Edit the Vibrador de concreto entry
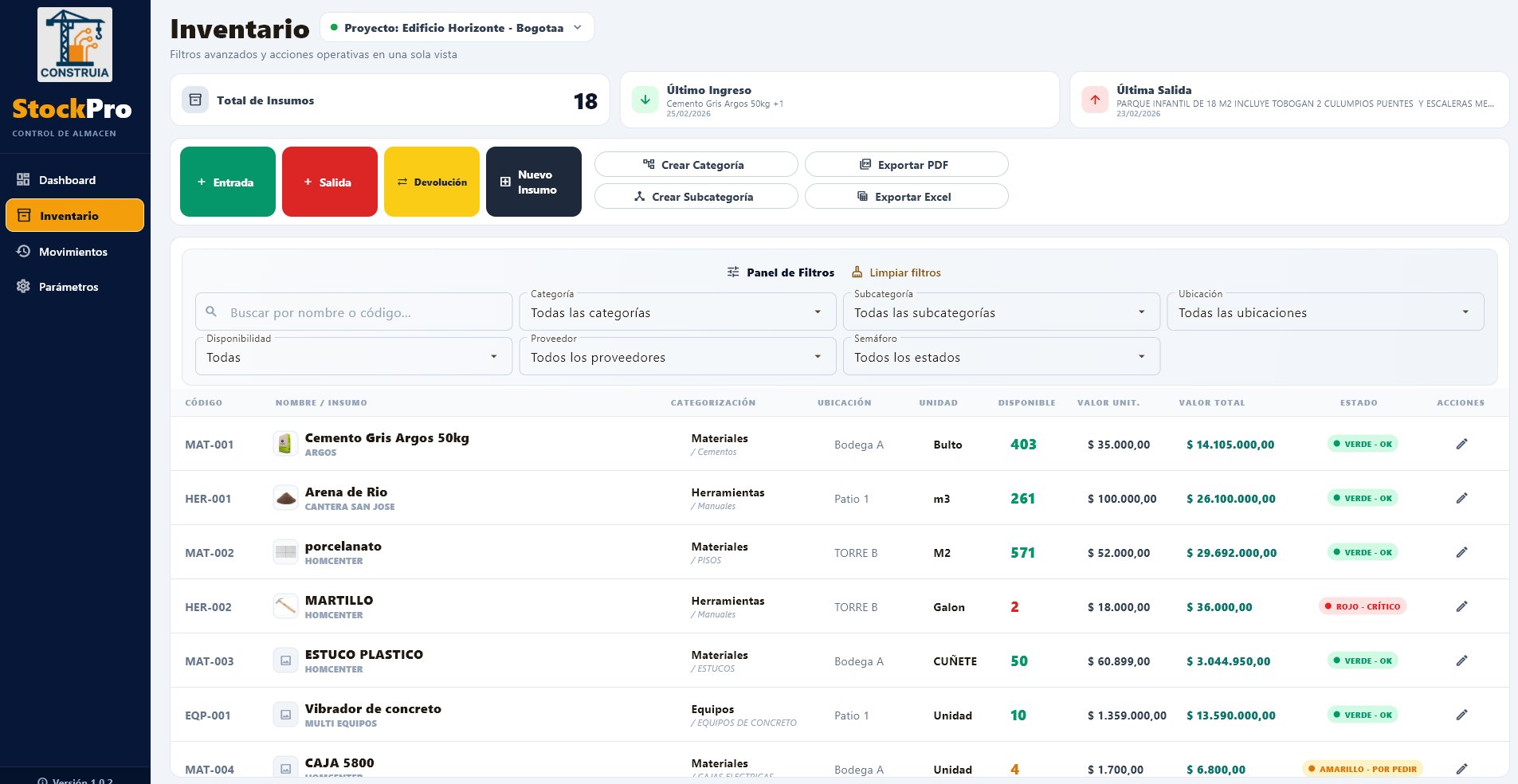 point(1462,715)
